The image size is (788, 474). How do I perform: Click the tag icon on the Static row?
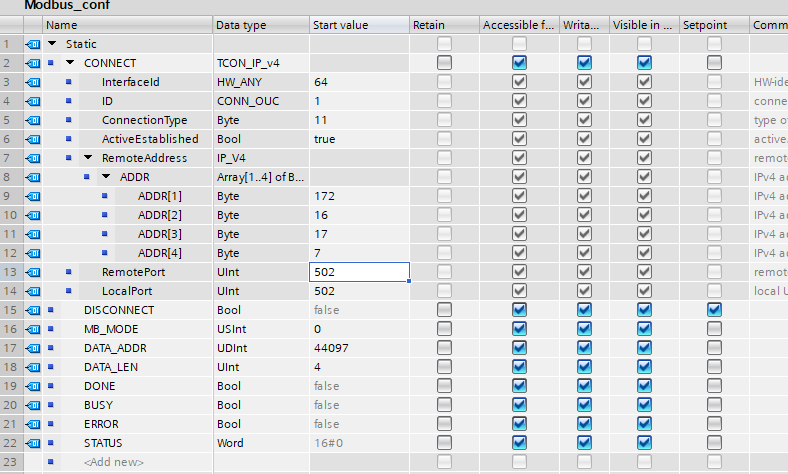pos(33,44)
